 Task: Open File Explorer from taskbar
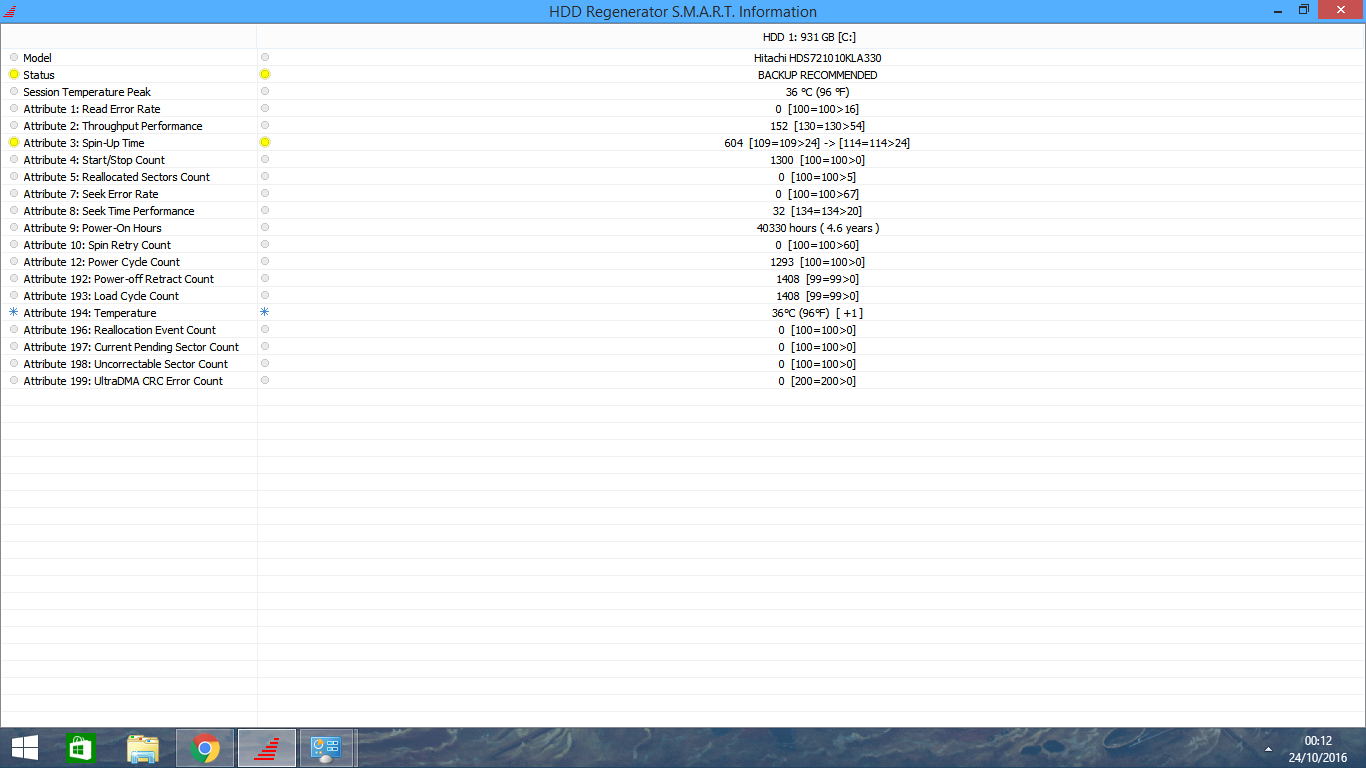click(143, 748)
